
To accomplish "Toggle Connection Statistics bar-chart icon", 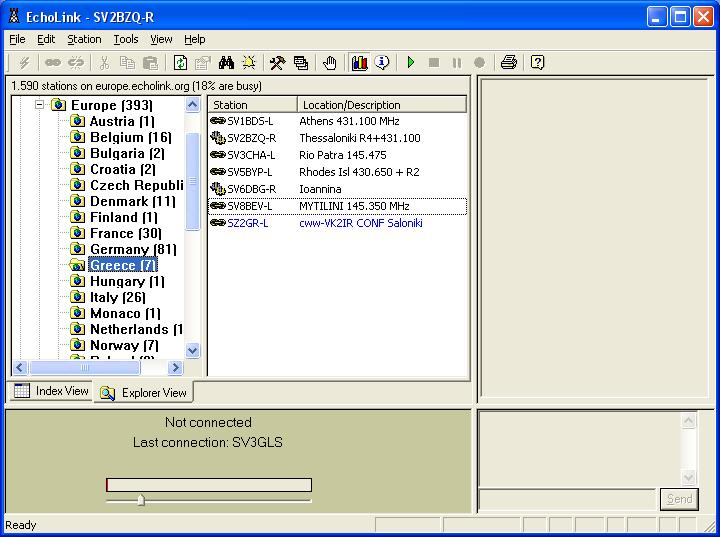I will 359,62.
